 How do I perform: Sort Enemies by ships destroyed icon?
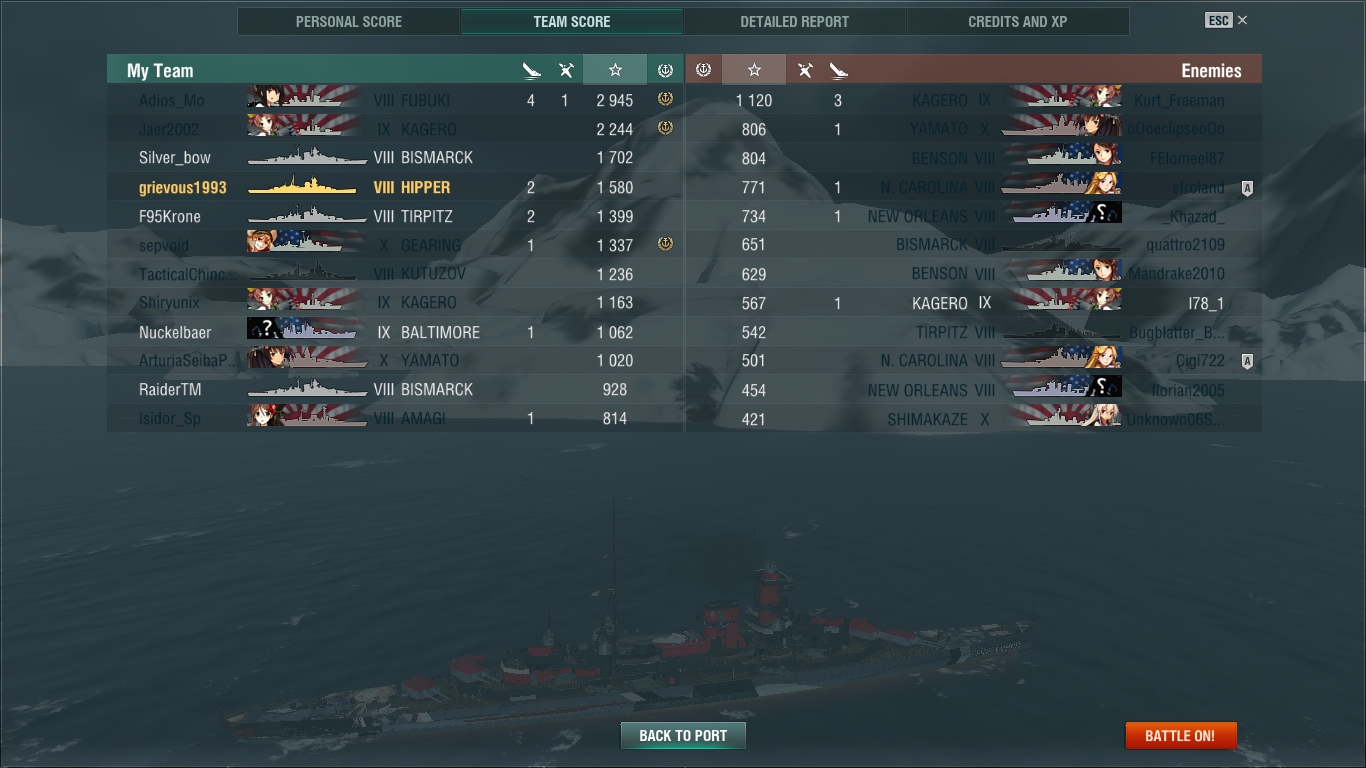coord(838,70)
